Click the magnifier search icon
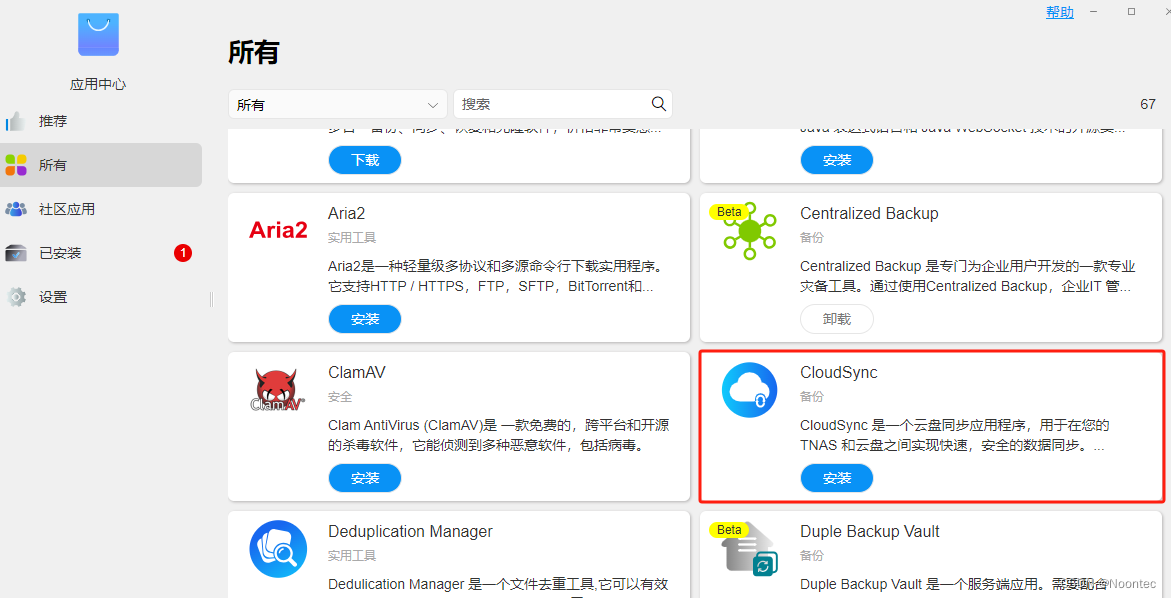Screen dimensions: 1171x598 click(658, 104)
